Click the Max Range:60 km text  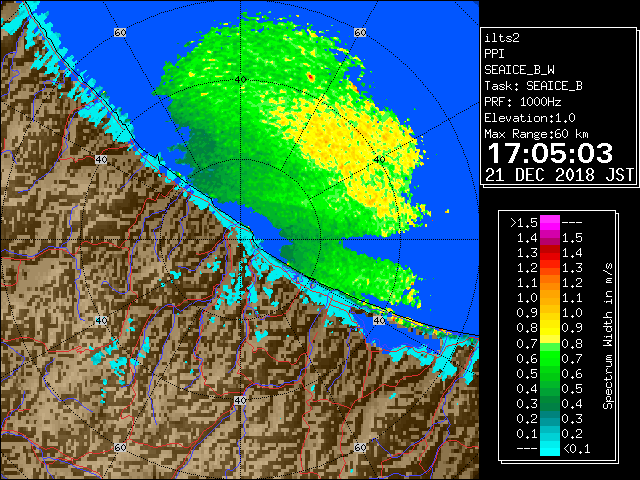click(x=536, y=134)
